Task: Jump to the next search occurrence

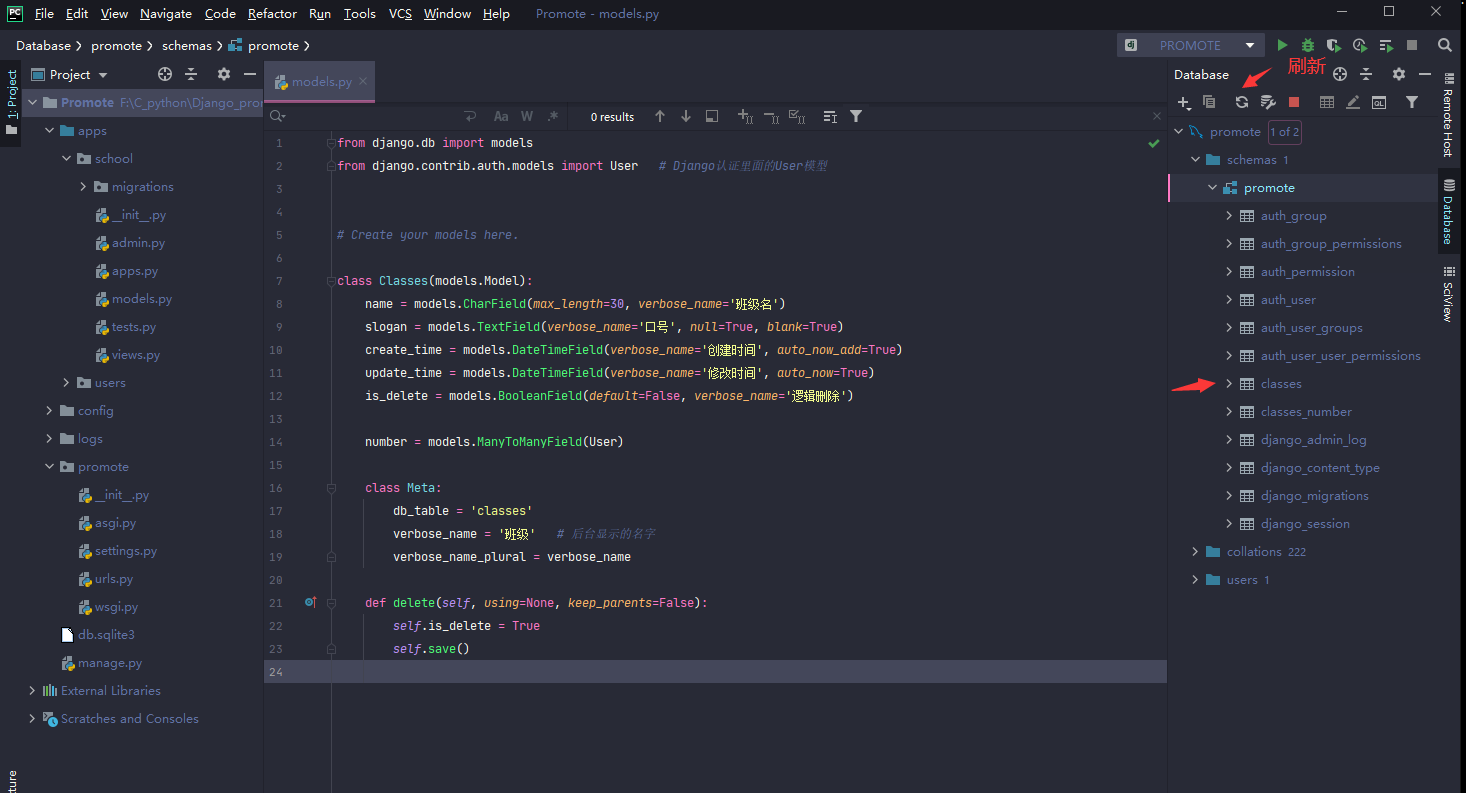Action: (686, 117)
